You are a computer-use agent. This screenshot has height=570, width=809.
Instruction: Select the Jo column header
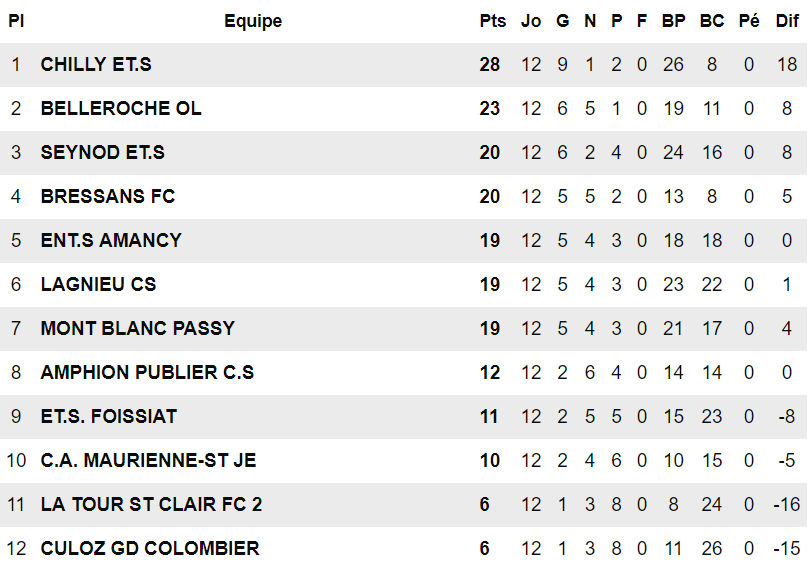pos(531,21)
